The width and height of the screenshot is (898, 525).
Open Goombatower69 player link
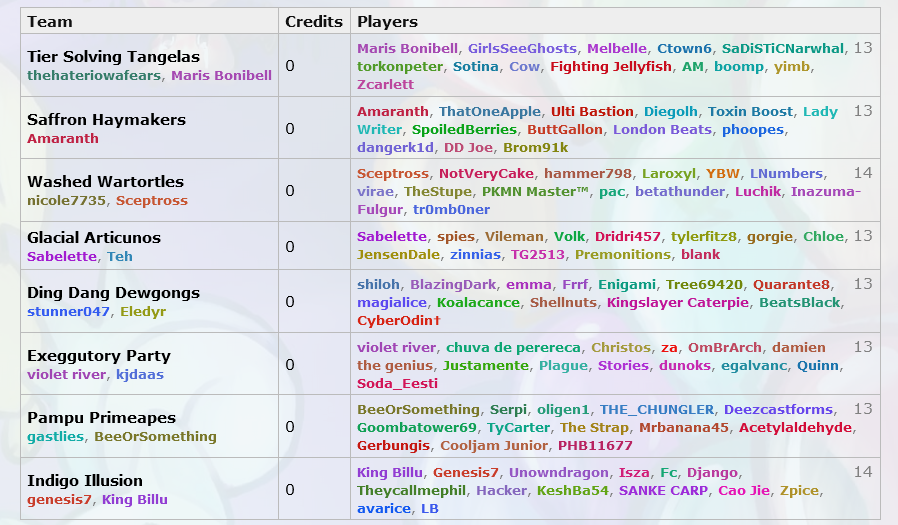(x=417, y=427)
